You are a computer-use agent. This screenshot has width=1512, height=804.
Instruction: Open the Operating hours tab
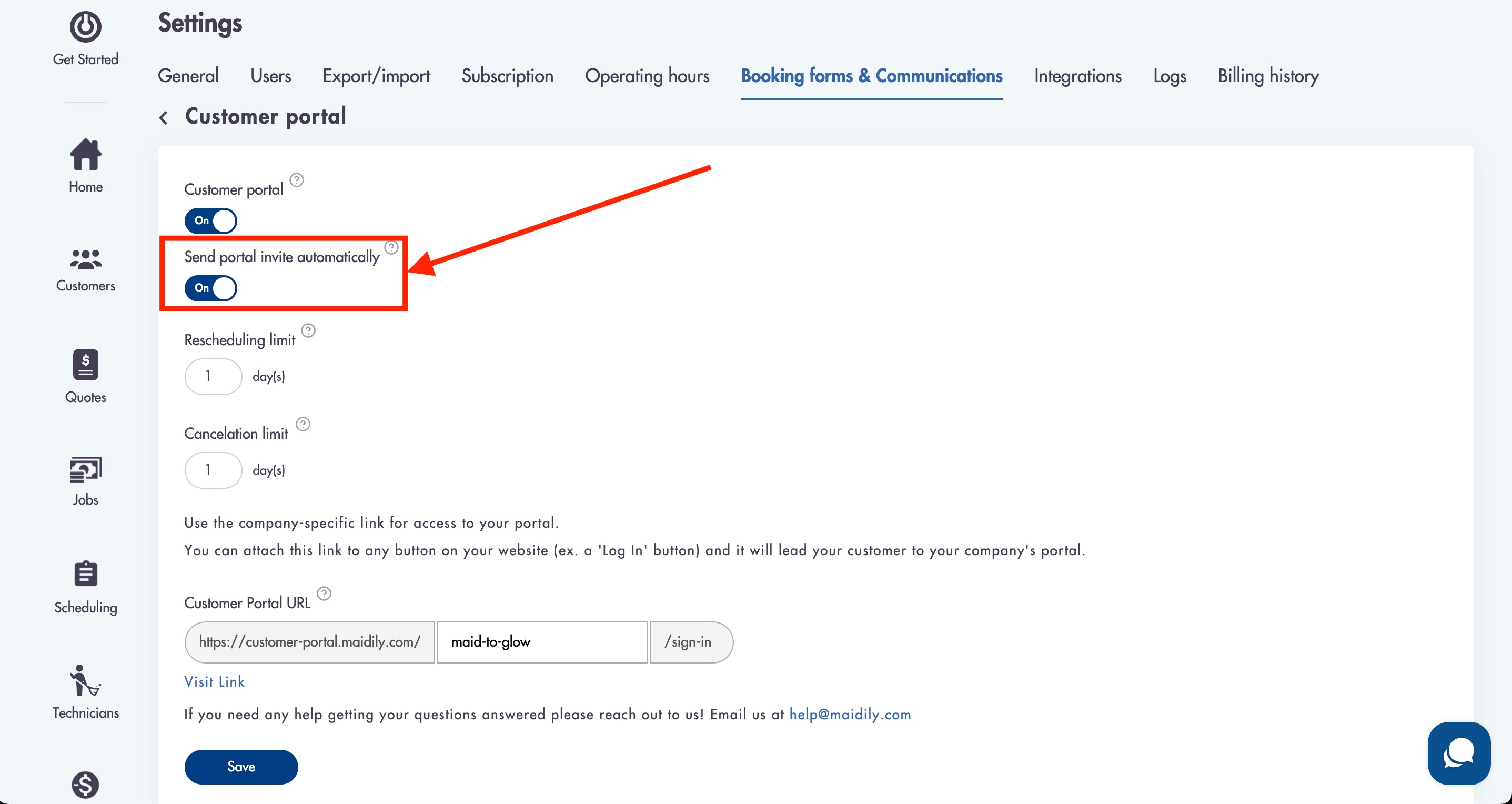coord(647,76)
